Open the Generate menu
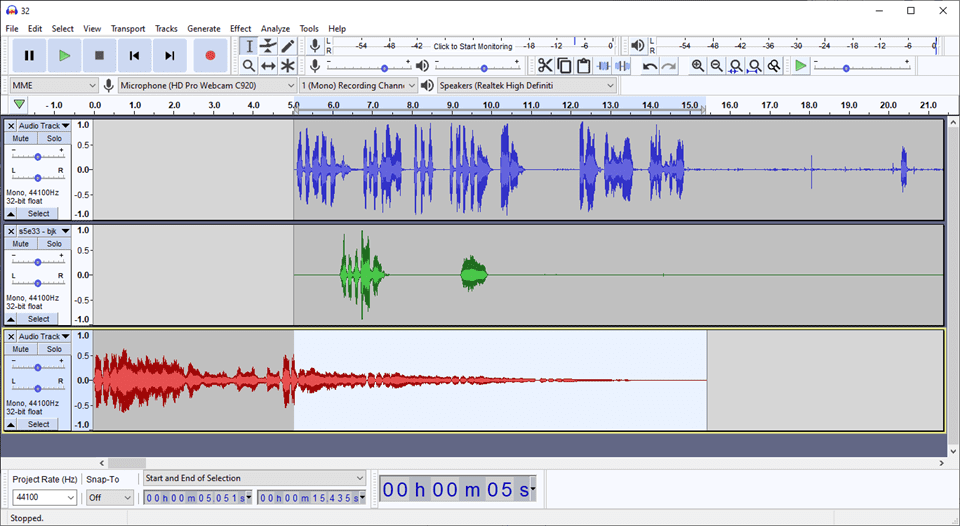The width and height of the screenshot is (960, 526). 203,29
